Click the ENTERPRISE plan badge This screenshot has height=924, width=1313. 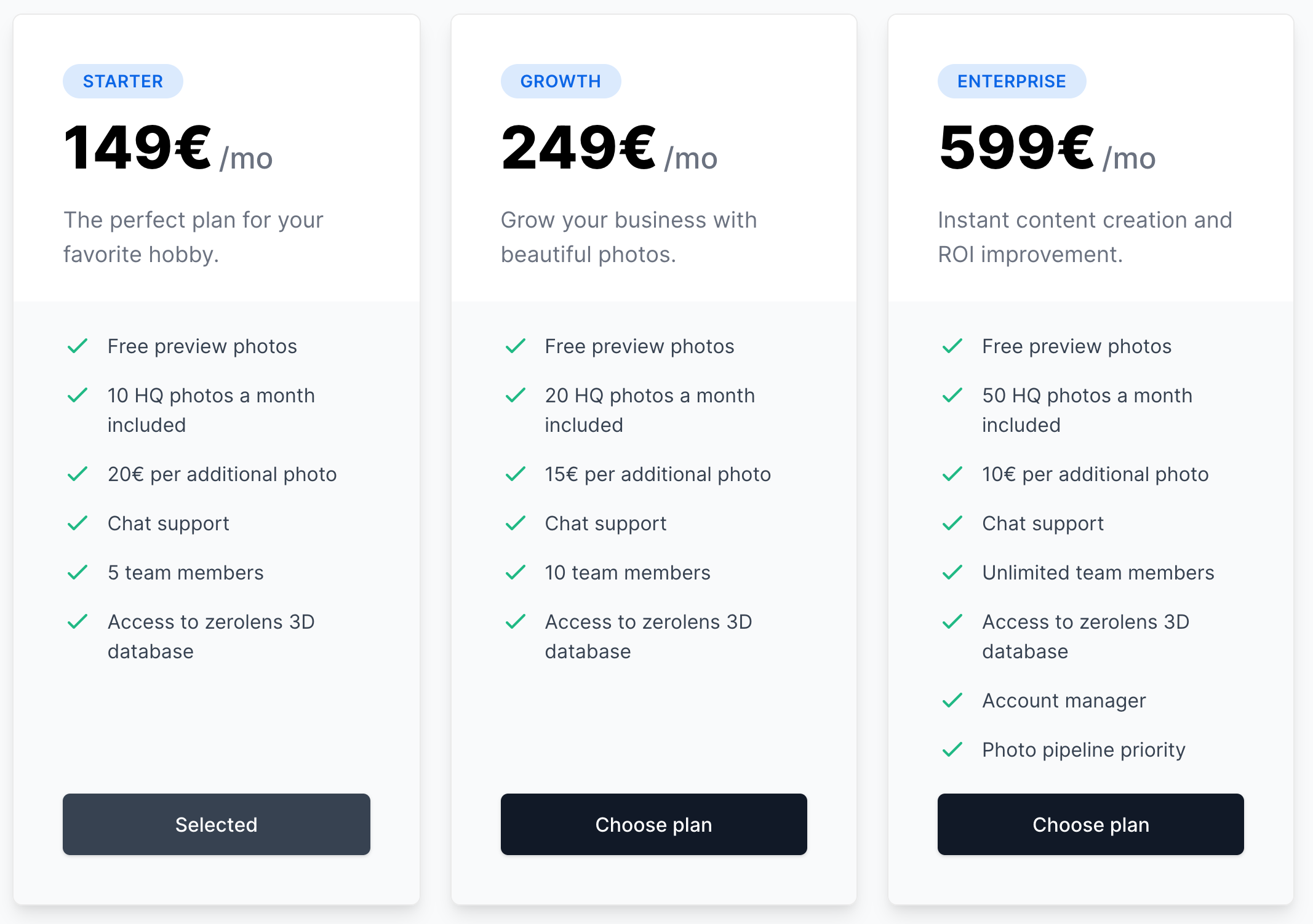pyautogui.click(x=1012, y=81)
